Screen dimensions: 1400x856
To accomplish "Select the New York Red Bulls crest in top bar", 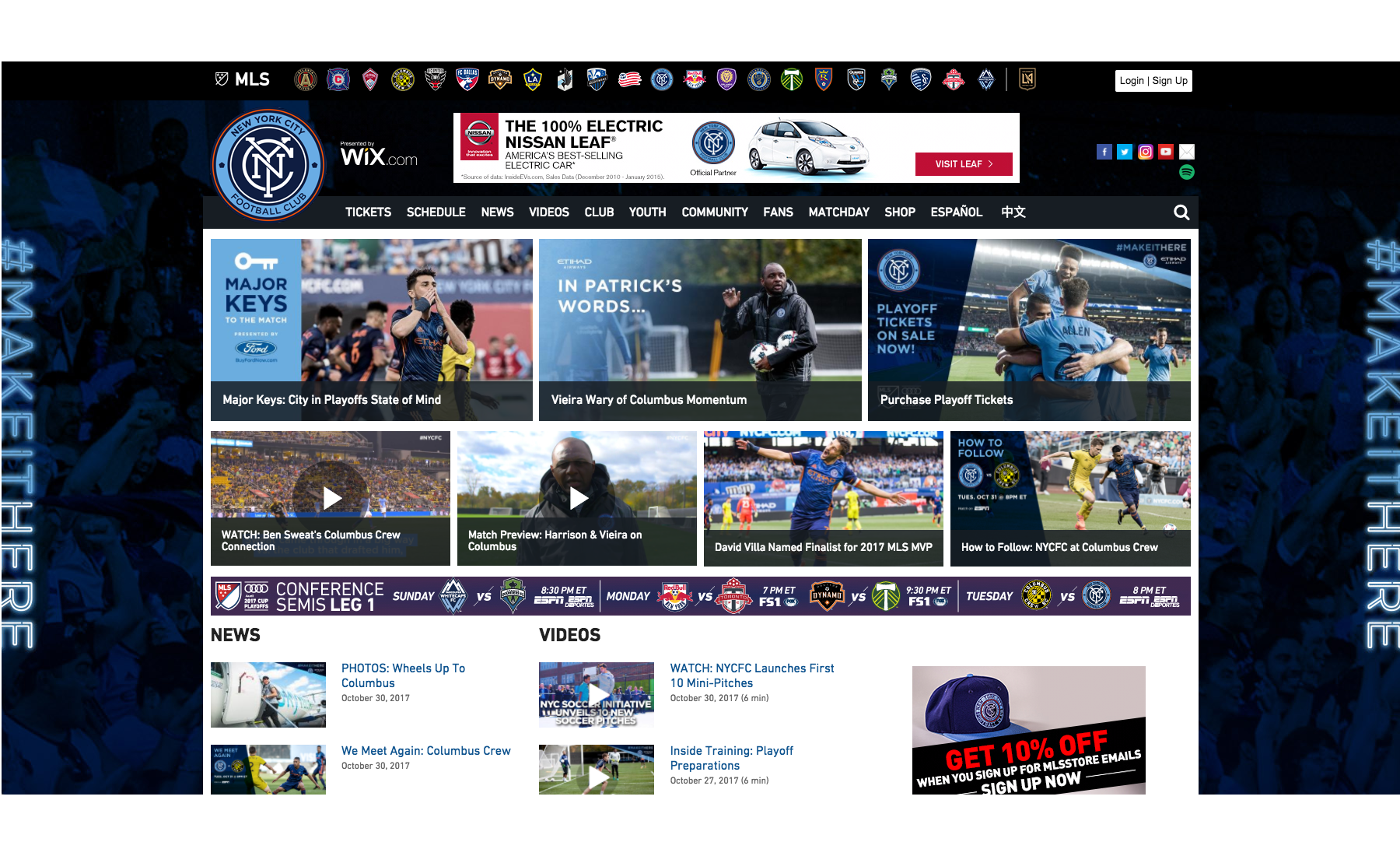I will [x=695, y=79].
